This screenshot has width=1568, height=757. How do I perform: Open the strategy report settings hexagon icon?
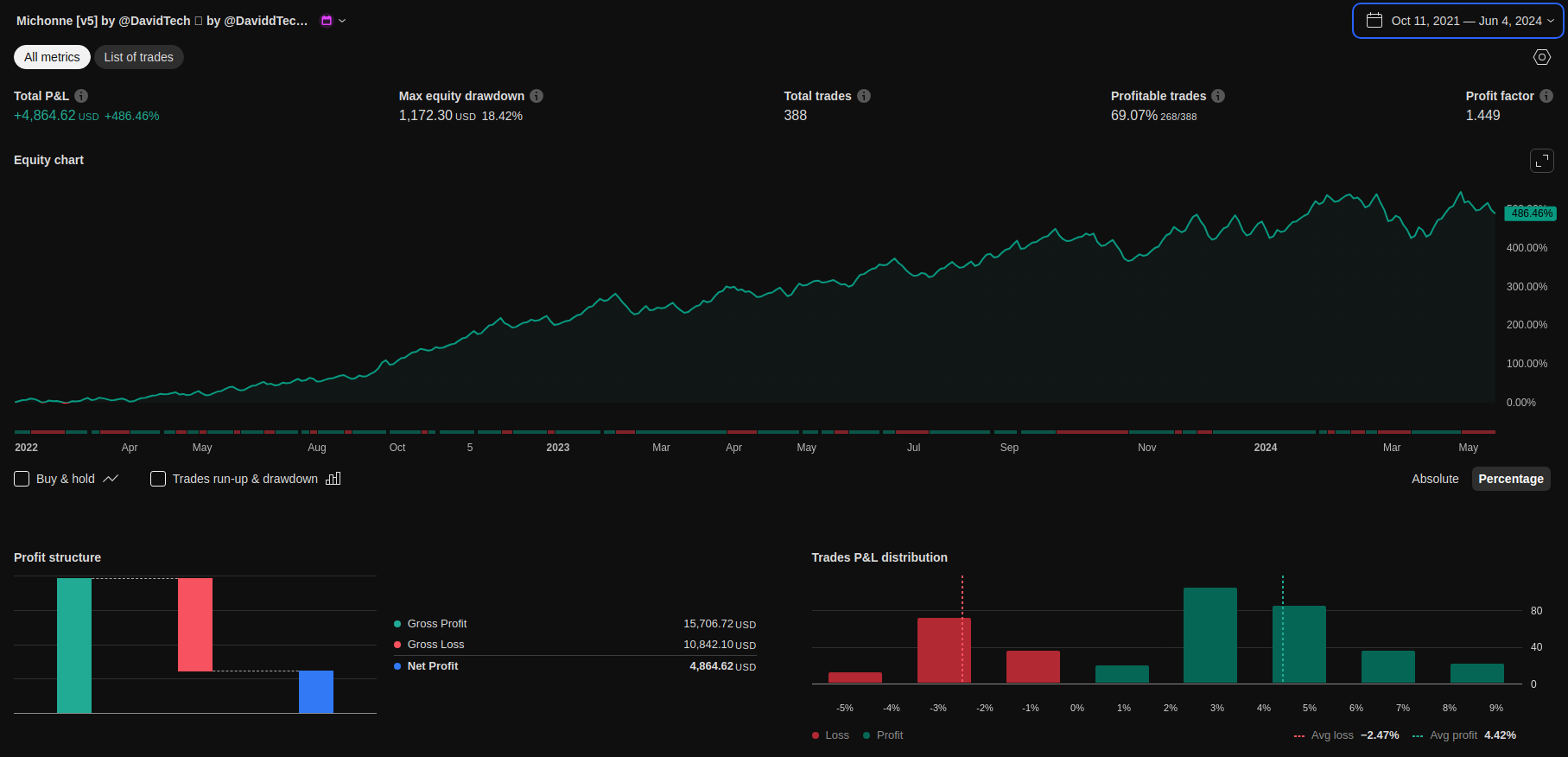pos(1542,57)
